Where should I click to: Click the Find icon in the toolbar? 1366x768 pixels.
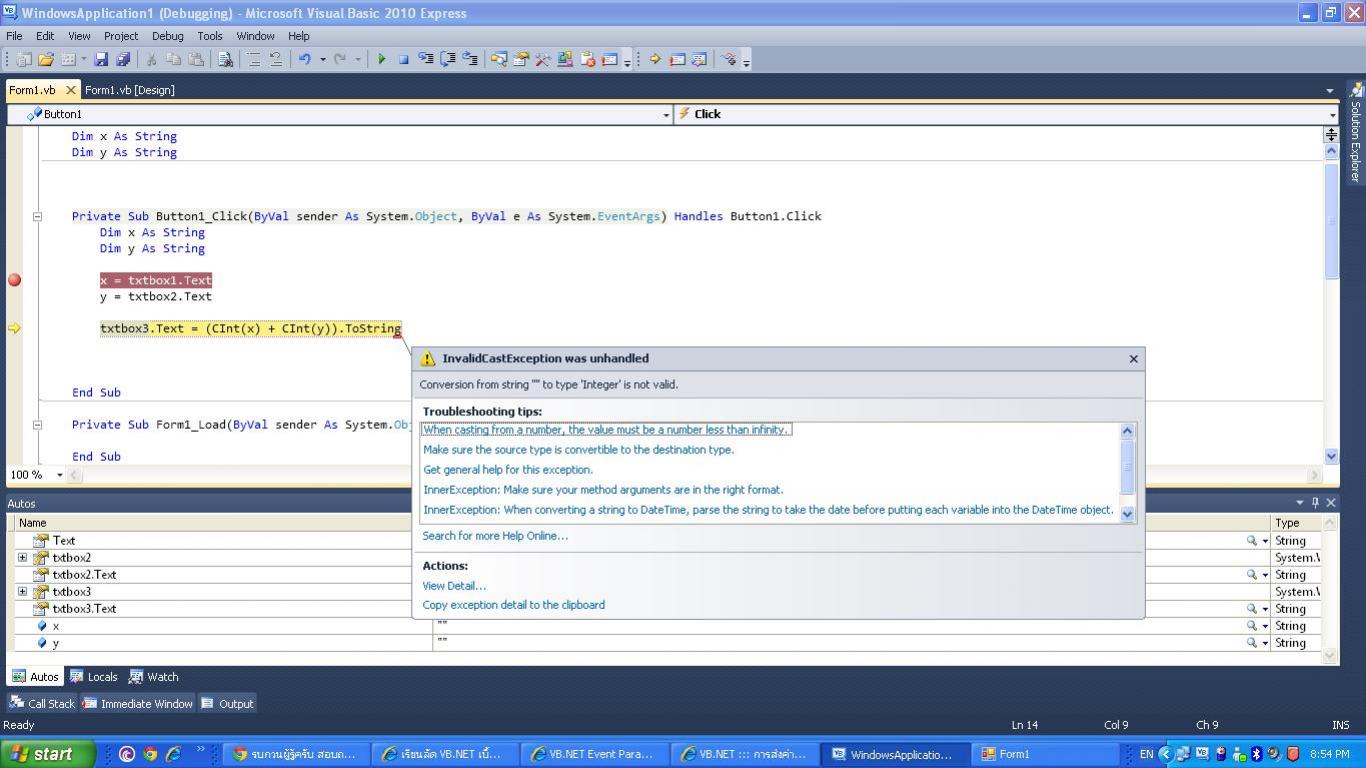coord(226,59)
